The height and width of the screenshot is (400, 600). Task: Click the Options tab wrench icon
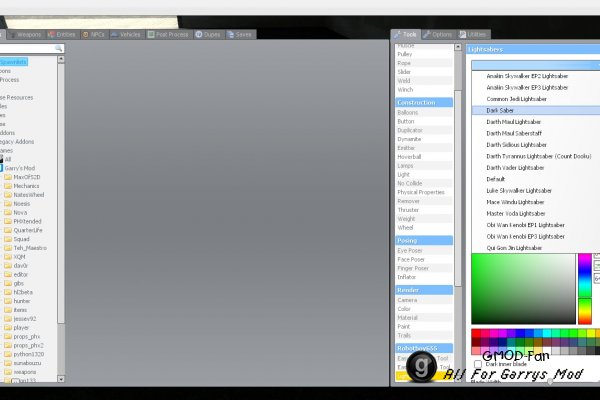coord(427,34)
